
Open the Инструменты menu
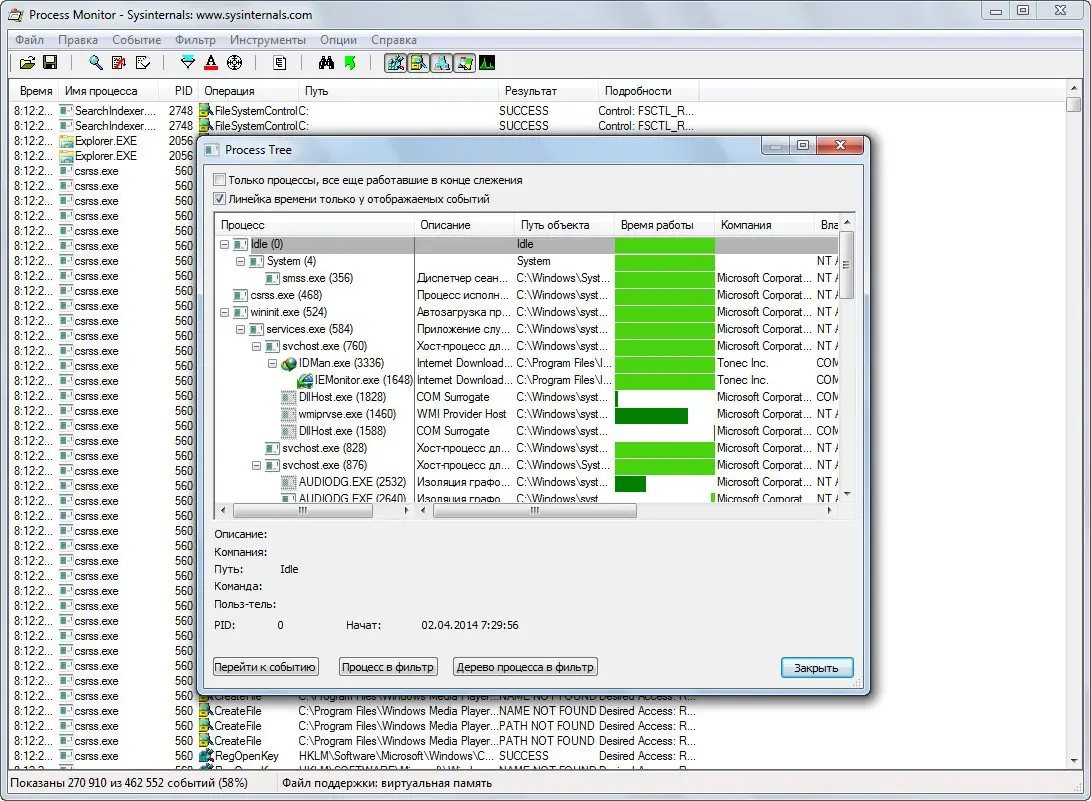coord(268,40)
